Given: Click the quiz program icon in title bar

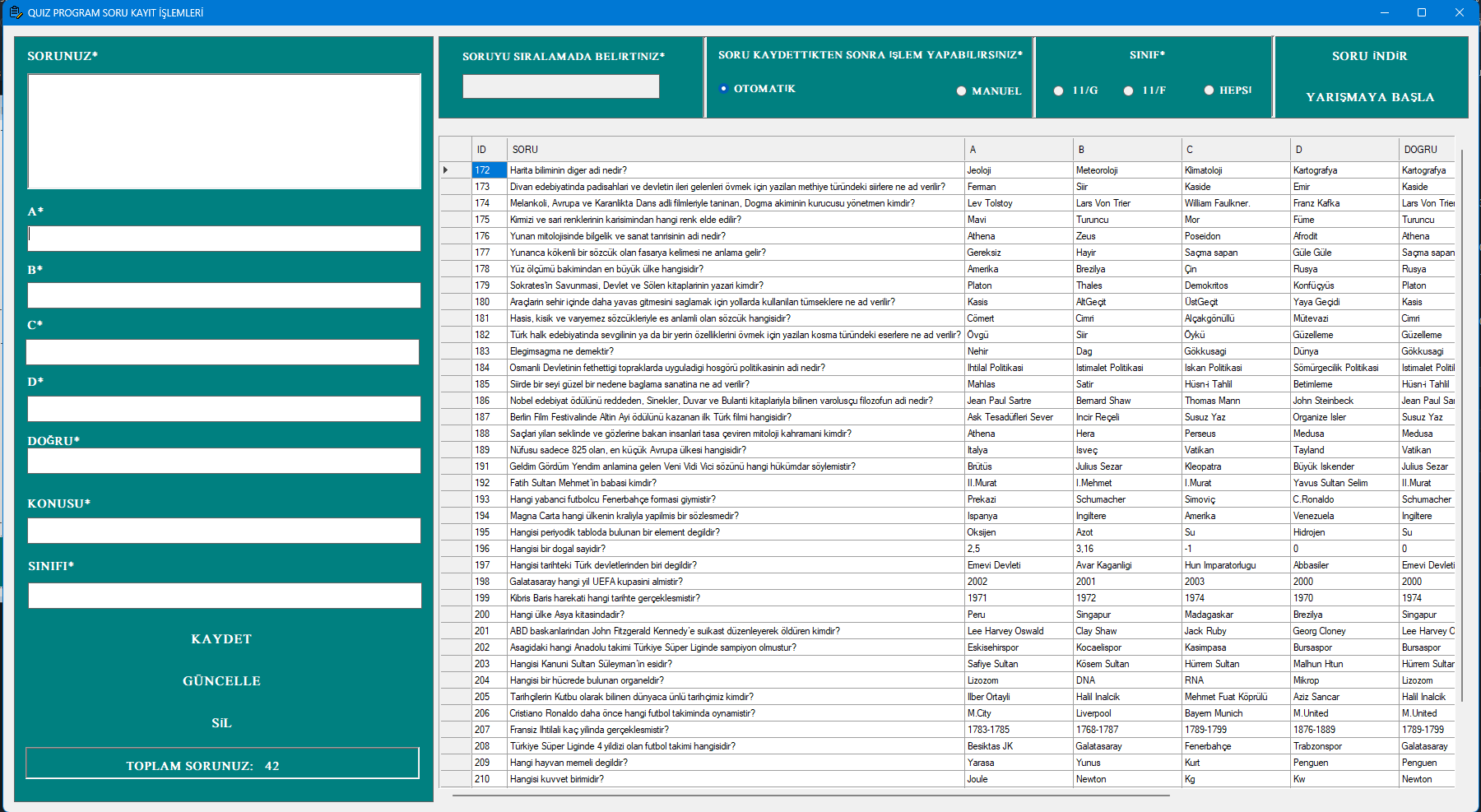Looking at the screenshot, I should (15, 12).
